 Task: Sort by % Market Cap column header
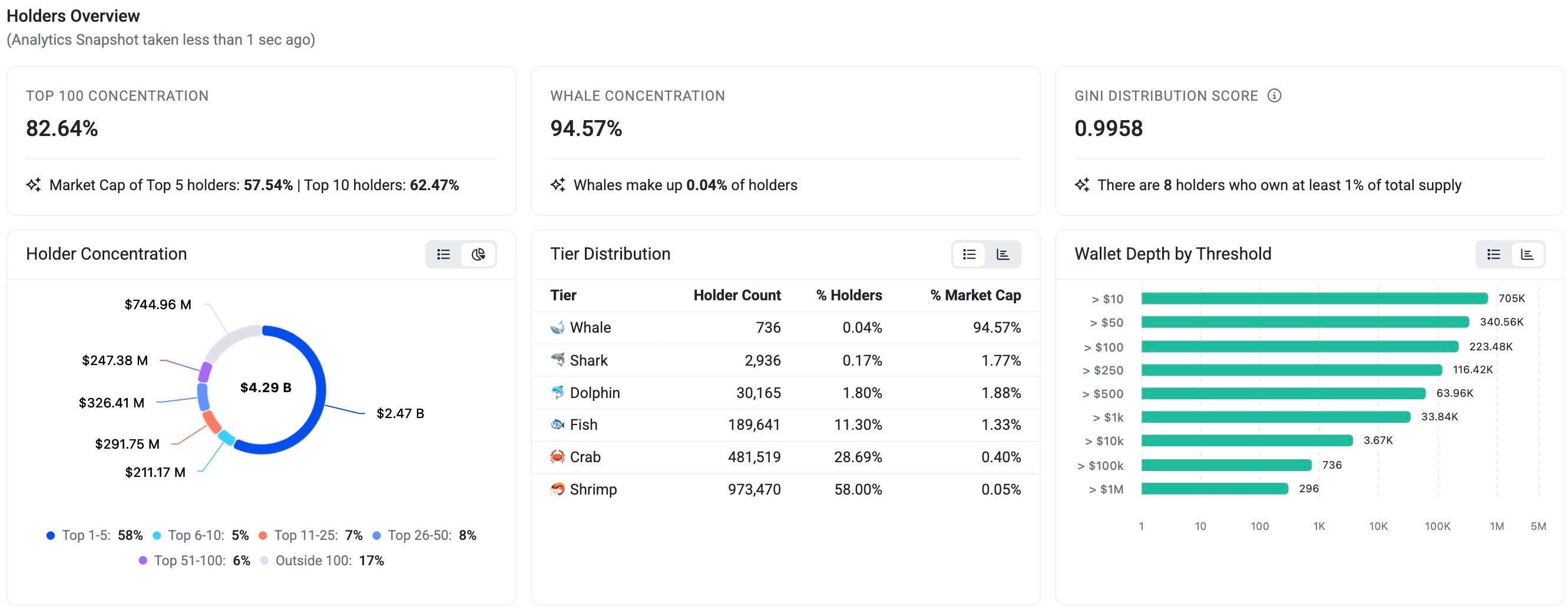975,295
